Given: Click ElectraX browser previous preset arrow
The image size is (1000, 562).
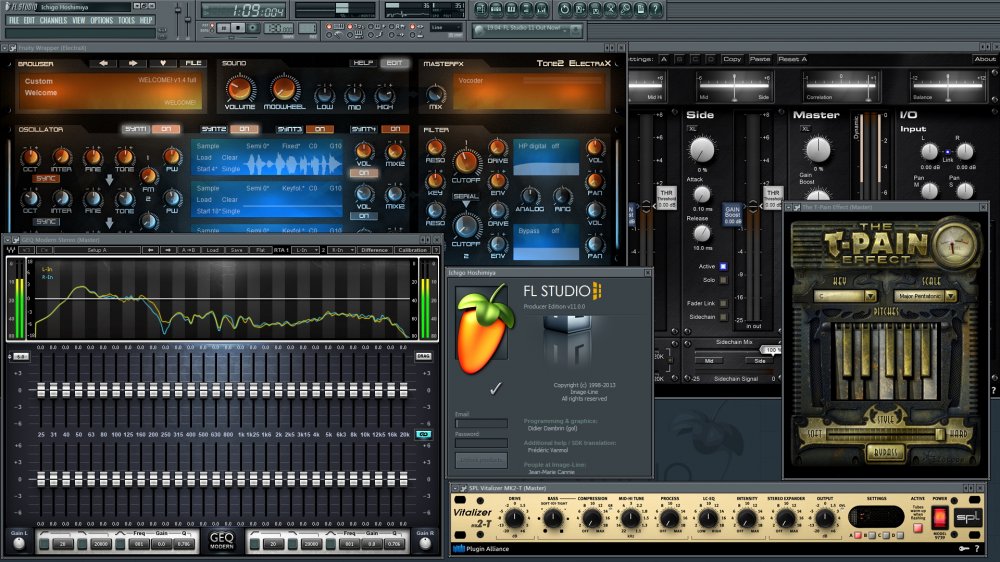Looking at the screenshot, I should 103,63.
